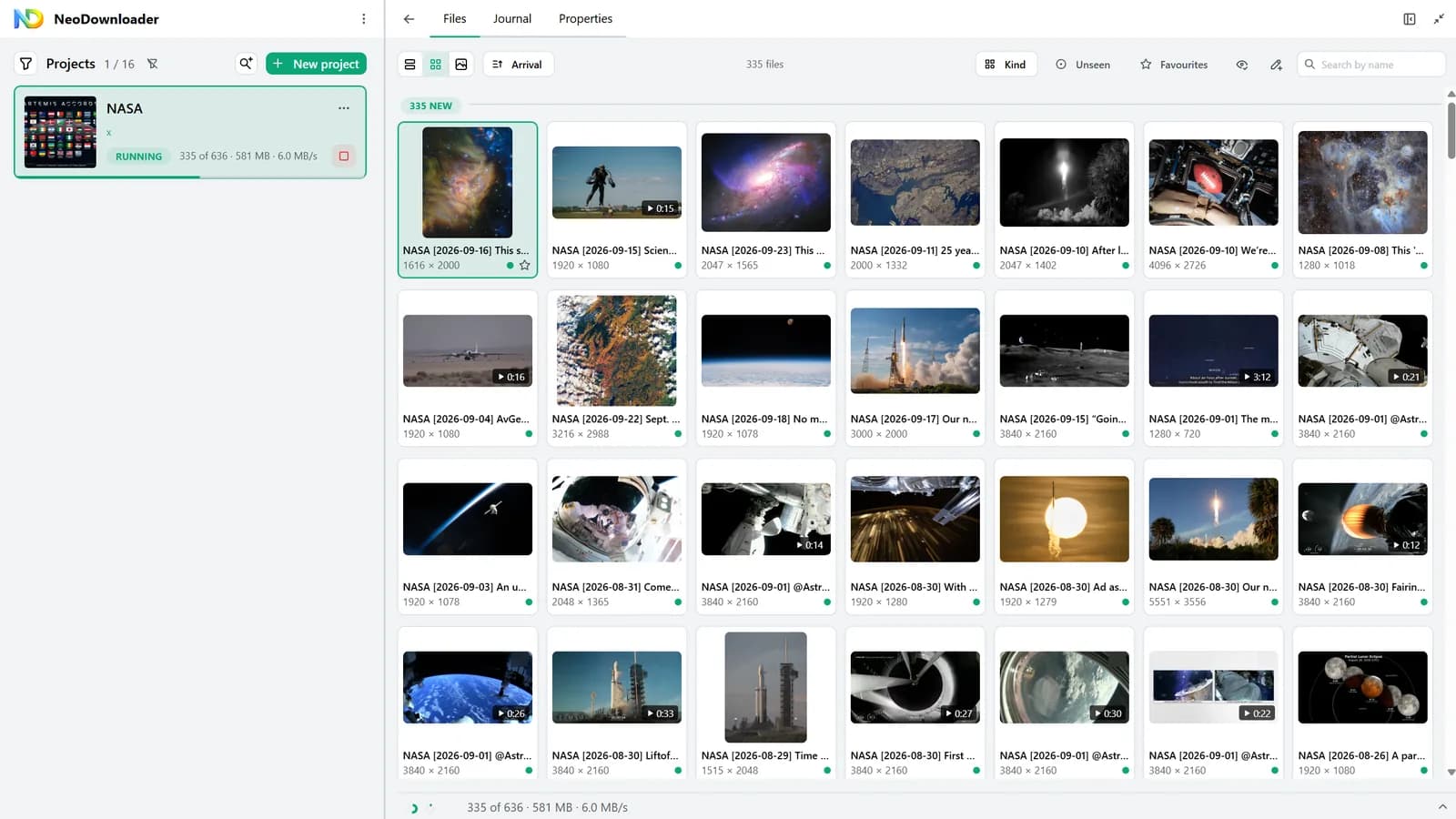
Task: Click the 'NASA [2026-09-10] After l...' file name
Action: 1064,250
